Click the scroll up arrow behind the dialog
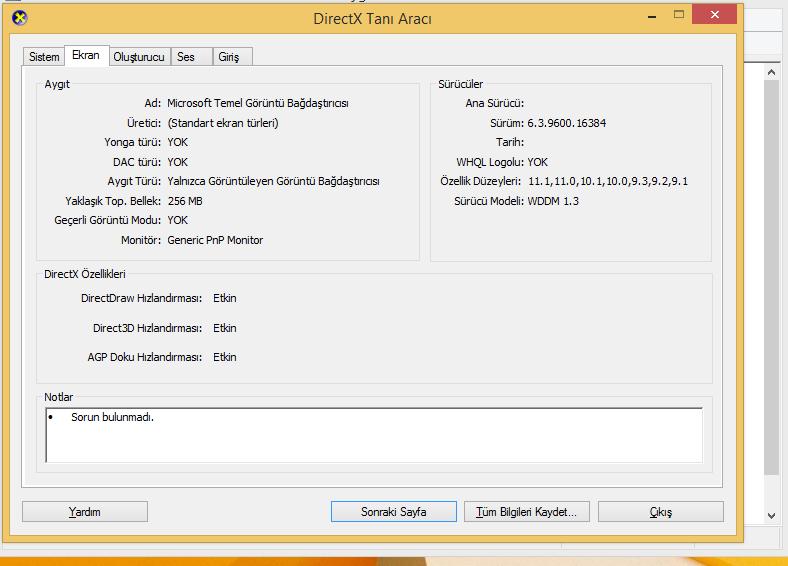The height and width of the screenshot is (566, 788). 771,72
